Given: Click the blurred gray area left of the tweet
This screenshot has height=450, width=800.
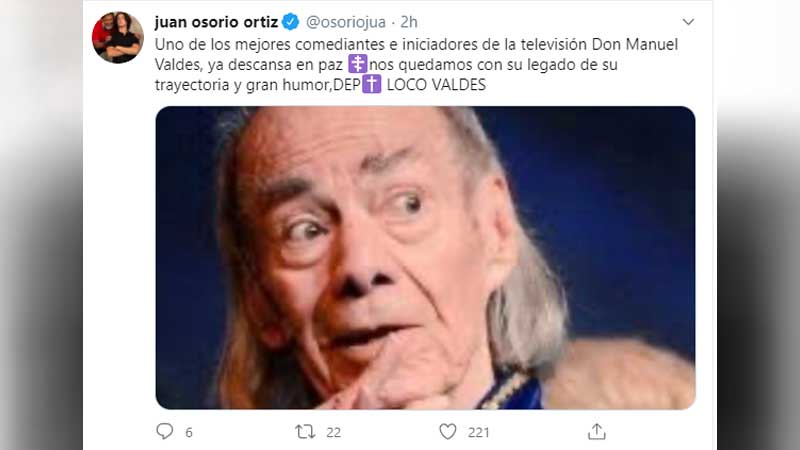Looking at the screenshot, I should tap(41, 225).
